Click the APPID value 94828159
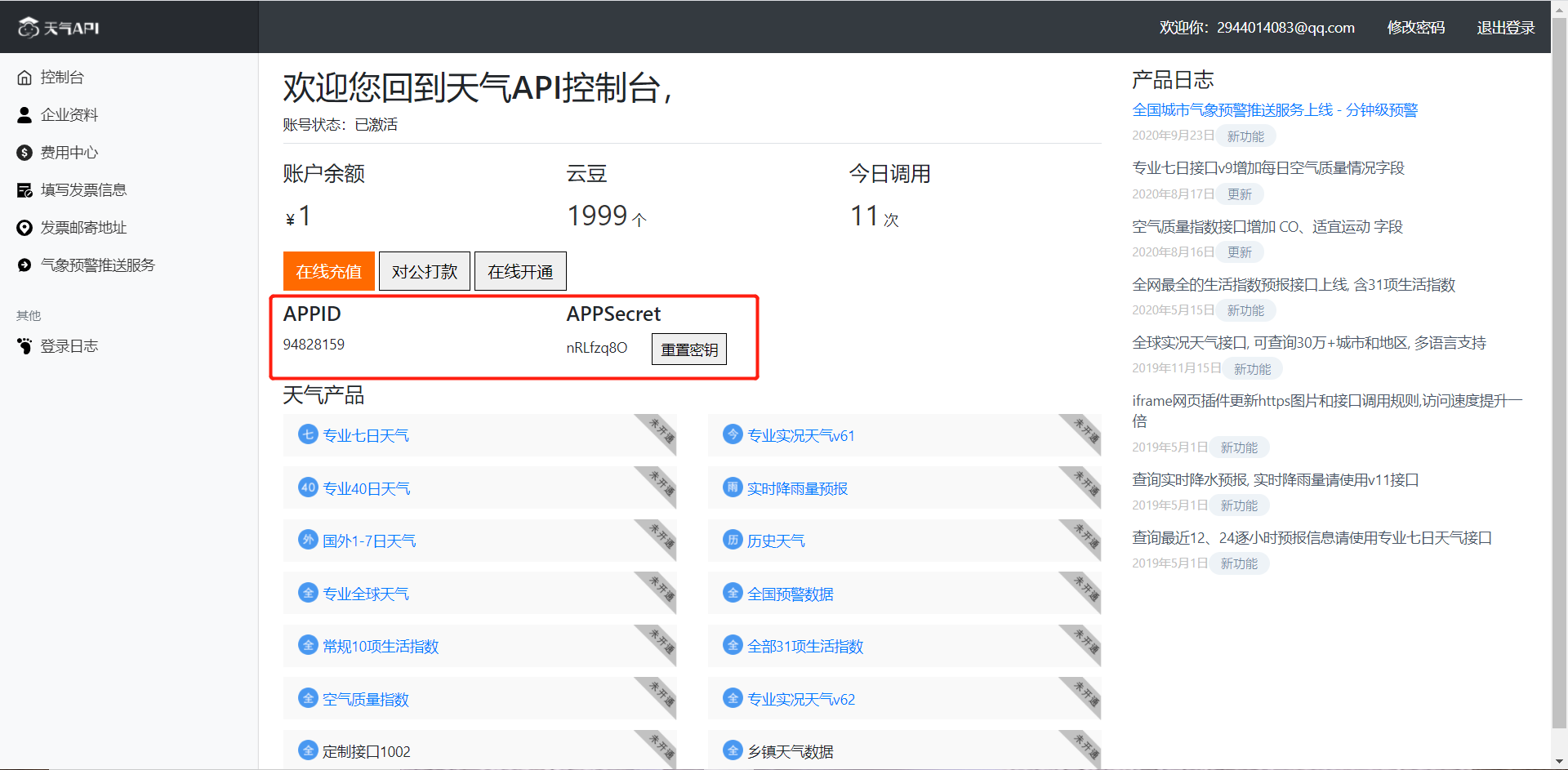The height and width of the screenshot is (770, 1568). (314, 345)
